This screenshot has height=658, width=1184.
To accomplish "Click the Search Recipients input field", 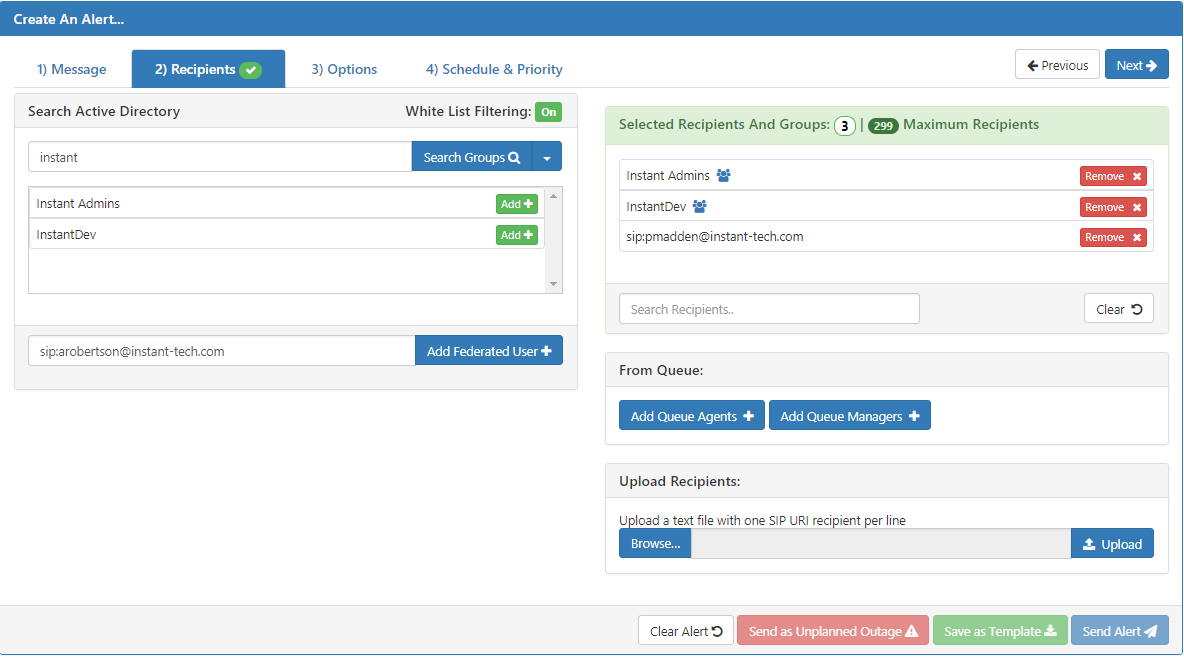I will pyautogui.click(x=769, y=309).
